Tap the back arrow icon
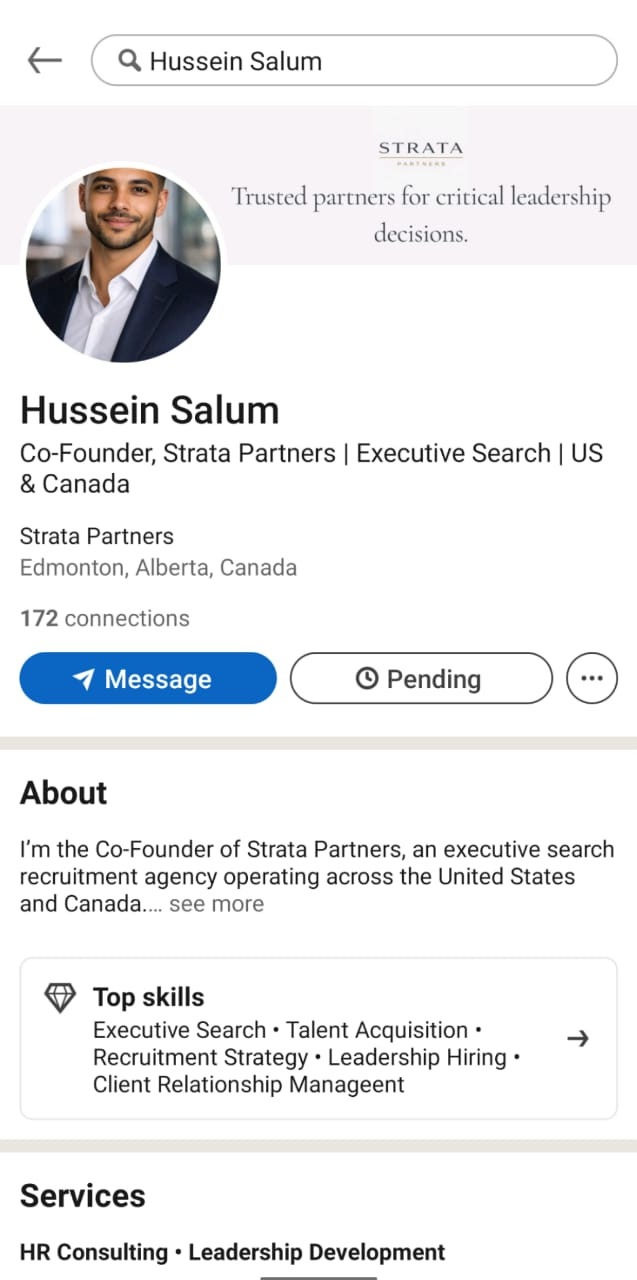Viewport: 637px width, 1280px height. 44,61
